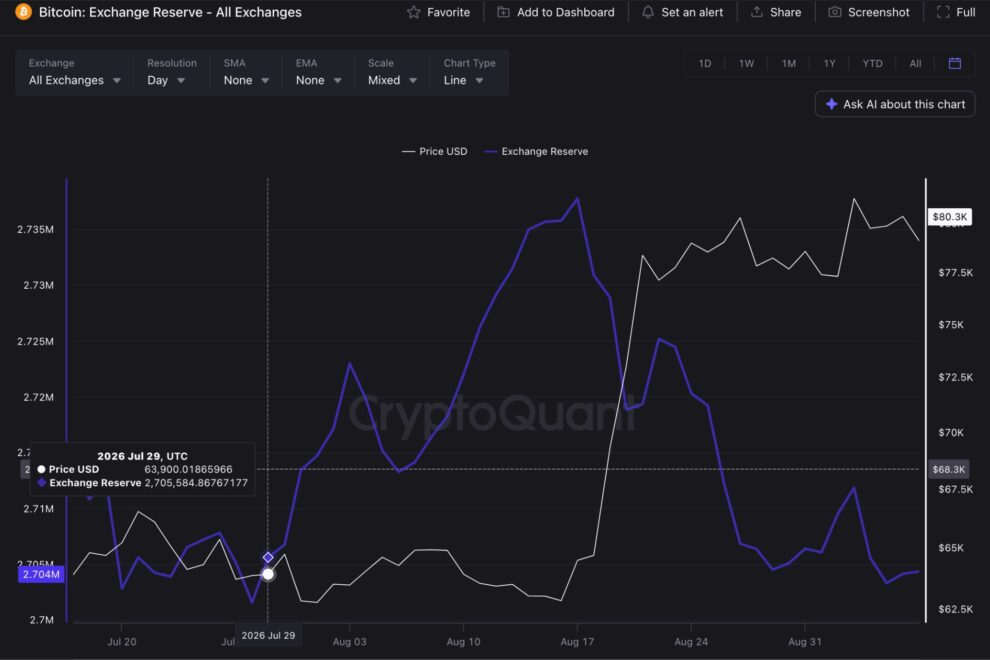Click the 2.72M left axis label

[x=39, y=397]
